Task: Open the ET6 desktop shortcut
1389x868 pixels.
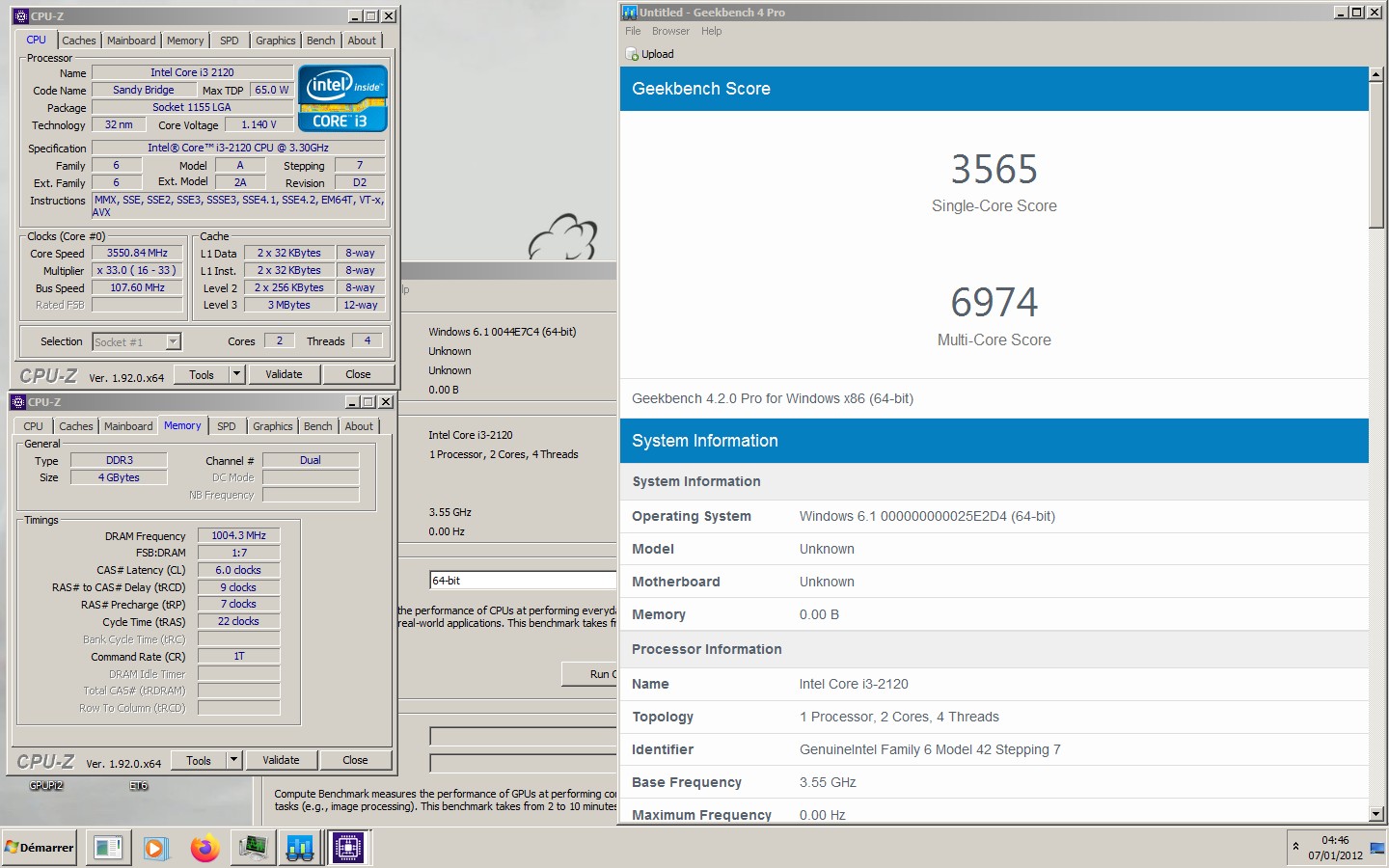Action: (139, 785)
